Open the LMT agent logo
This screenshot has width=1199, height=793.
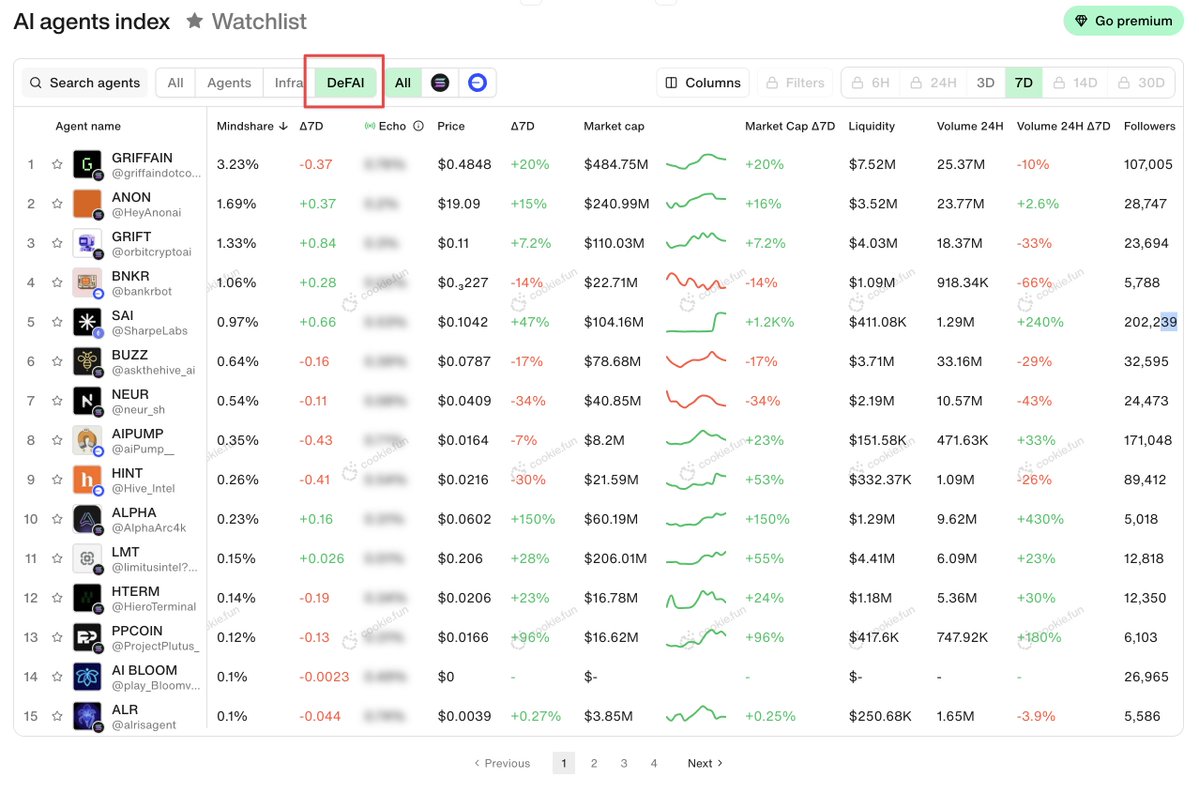click(87, 559)
